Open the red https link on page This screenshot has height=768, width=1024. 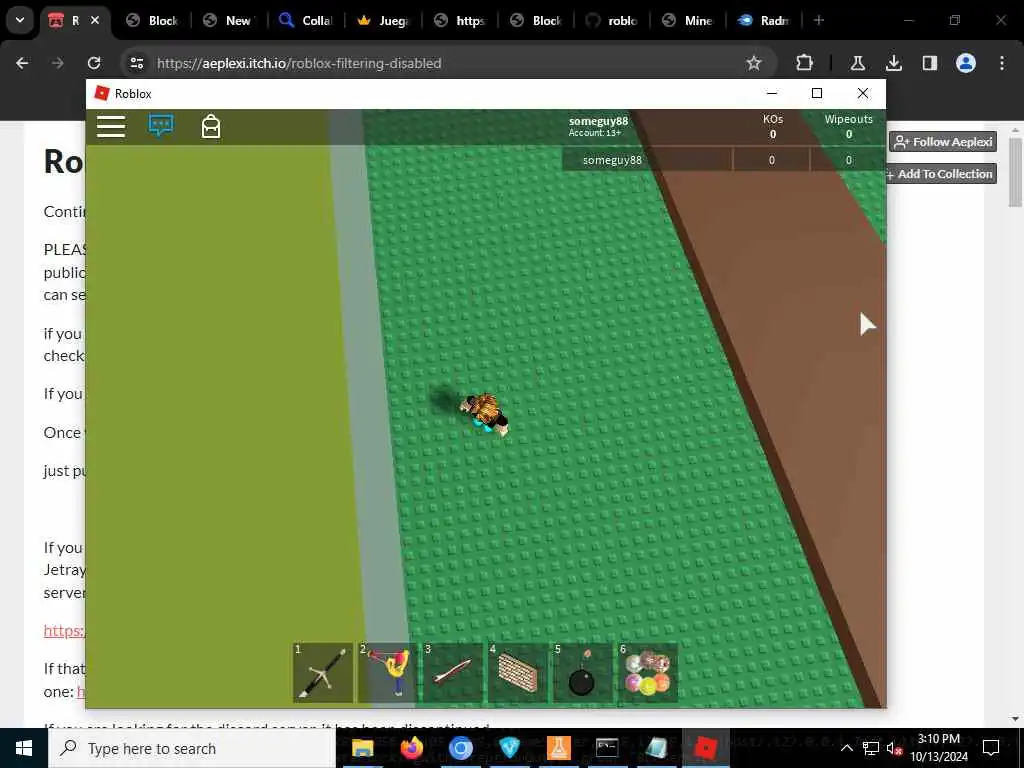[64, 630]
